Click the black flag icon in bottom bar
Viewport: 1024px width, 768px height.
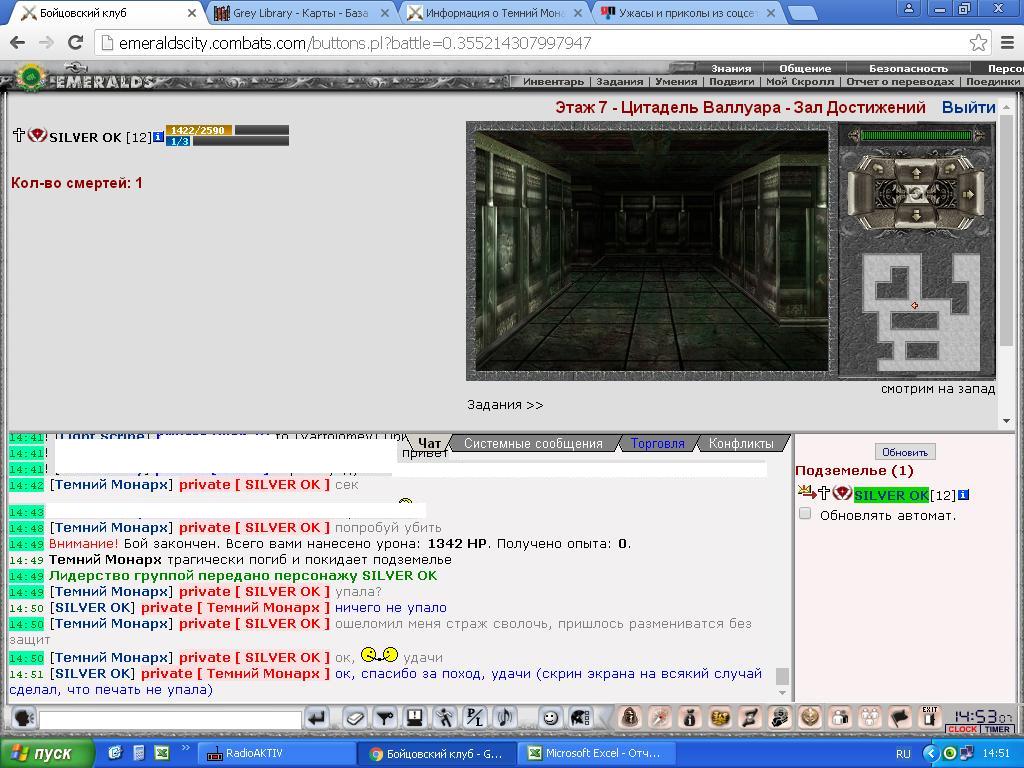click(x=900, y=718)
